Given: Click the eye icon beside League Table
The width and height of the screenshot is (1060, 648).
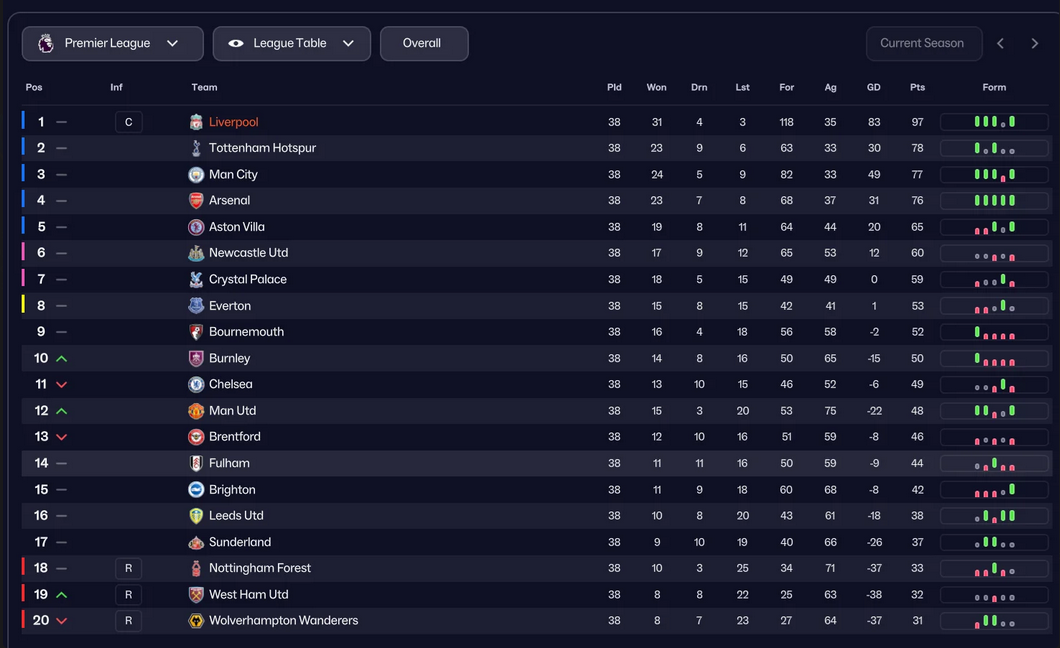Looking at the screenshot, I should (x=236, y=44).
